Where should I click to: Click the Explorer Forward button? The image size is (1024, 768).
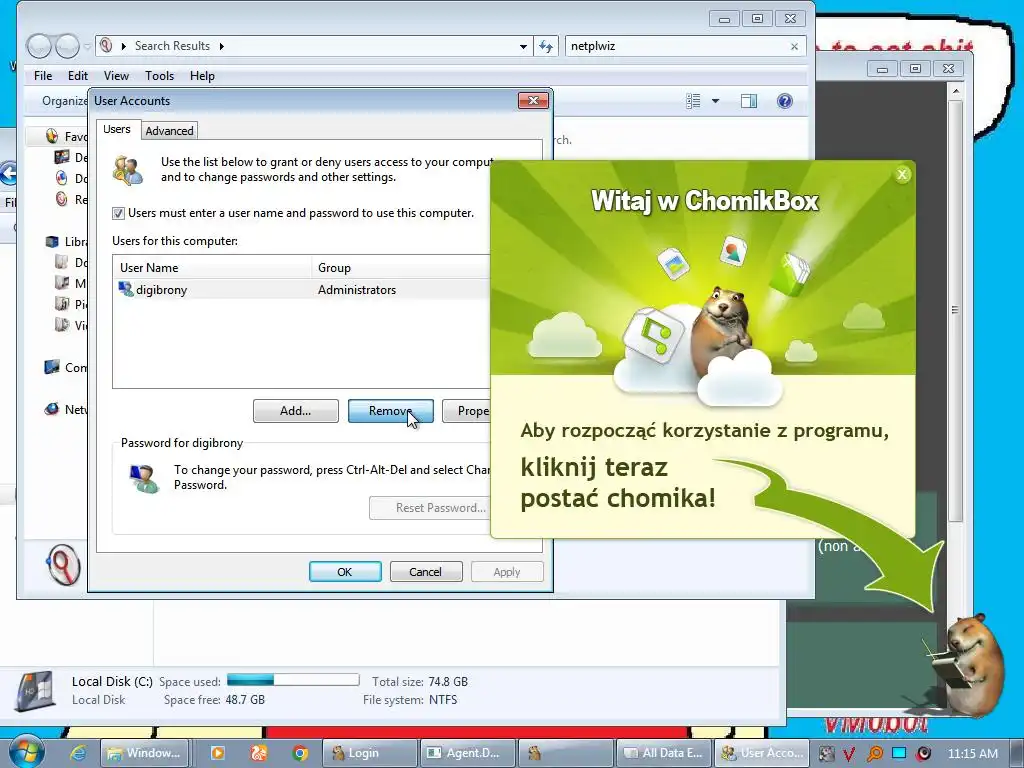[67, 46]
